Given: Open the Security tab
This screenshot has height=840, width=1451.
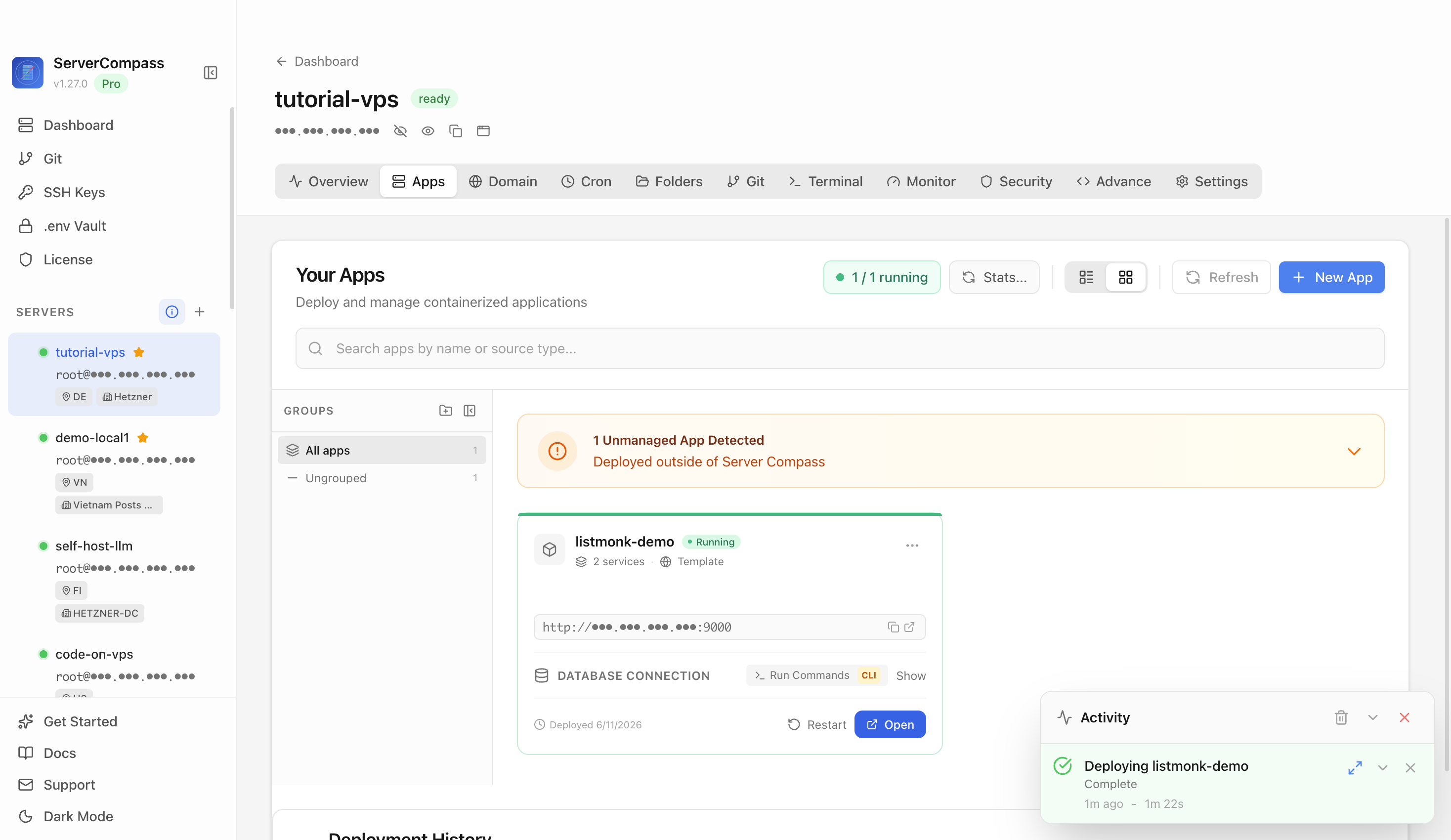Looking at the screenshot, I should (x=1016, y=181).
